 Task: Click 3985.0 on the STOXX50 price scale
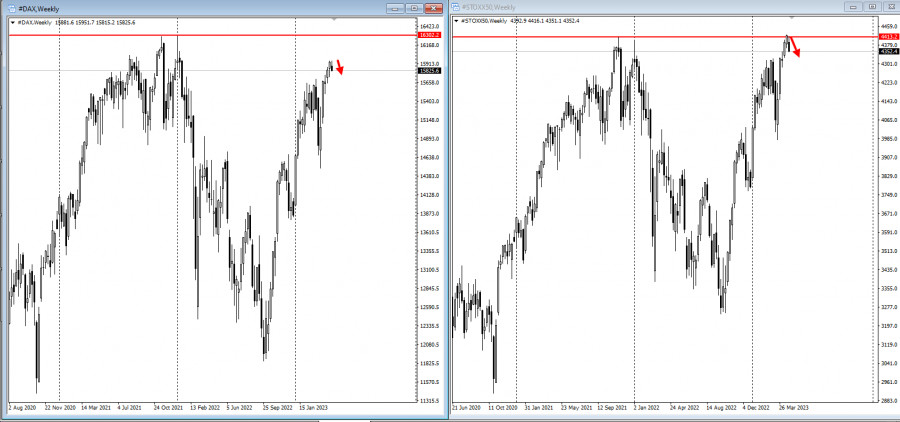pyautogui.click(x=888, y=138)
